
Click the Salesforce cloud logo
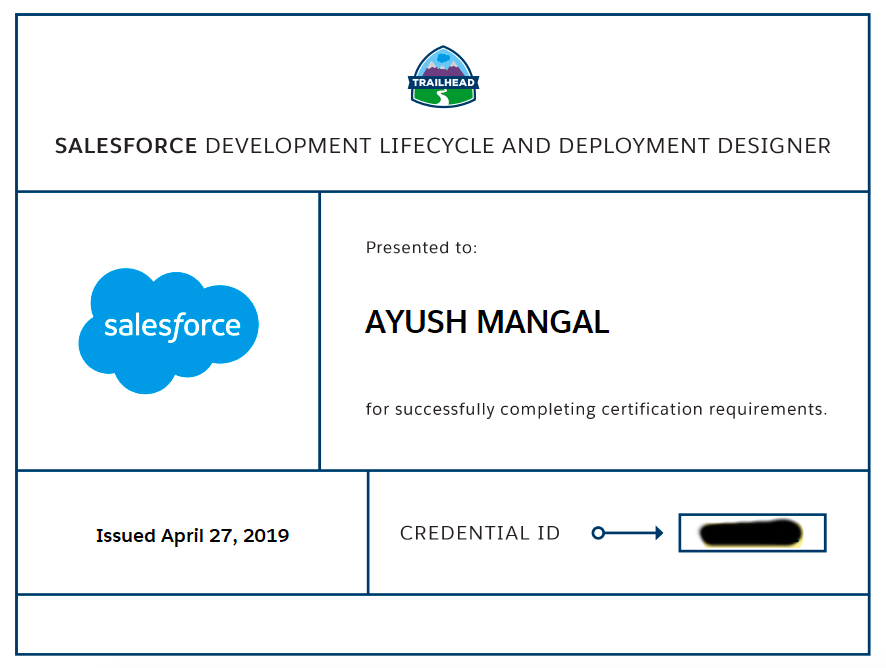(x=168, y=331)
